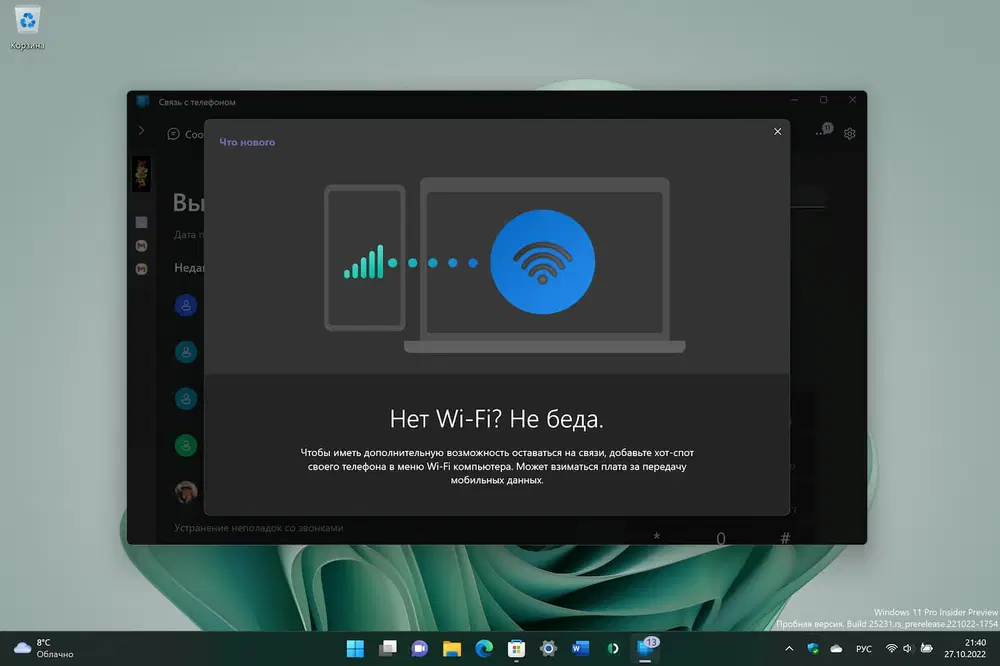This screenshot has width=1000, height=666.
Task: Minimize the Phone Link window
Action: 794,100
